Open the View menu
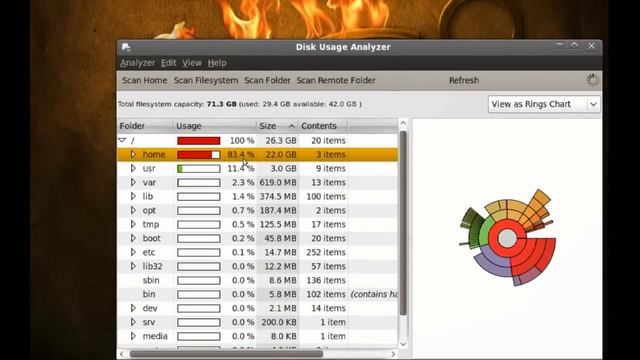 pyautogui.click(x=192, y=63)
